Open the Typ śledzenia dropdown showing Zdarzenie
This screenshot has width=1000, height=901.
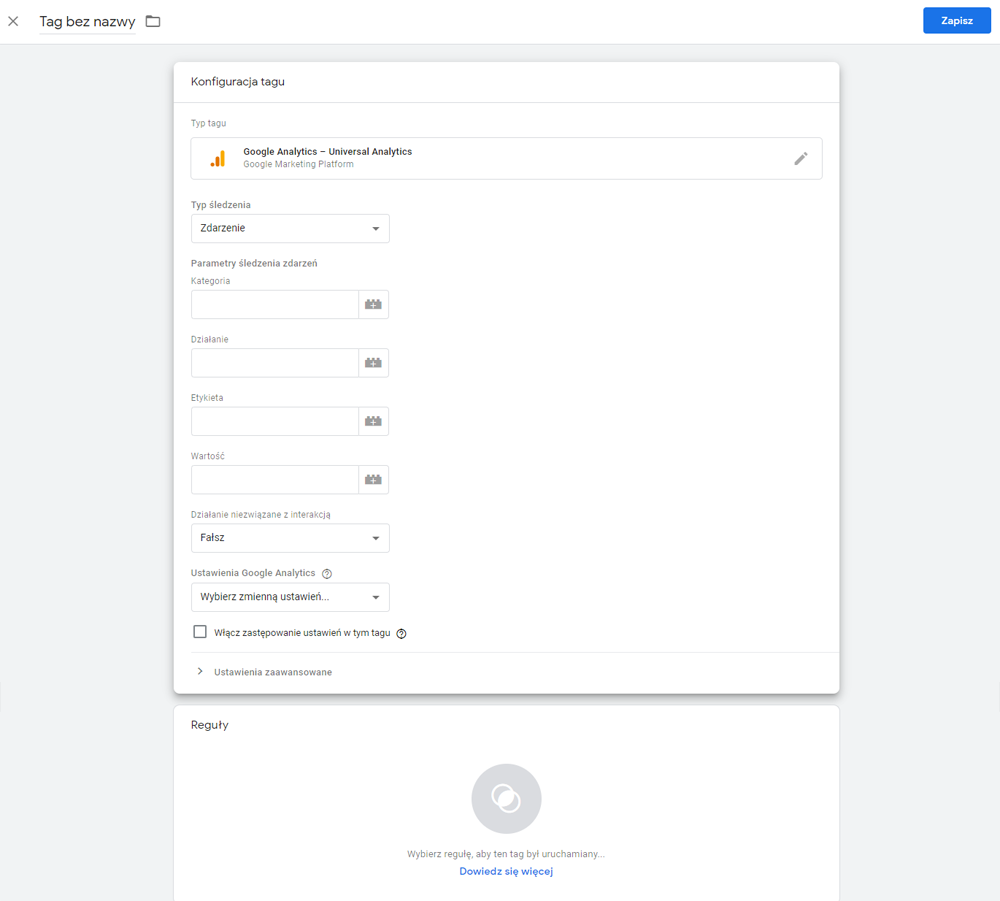click(290, 228)
